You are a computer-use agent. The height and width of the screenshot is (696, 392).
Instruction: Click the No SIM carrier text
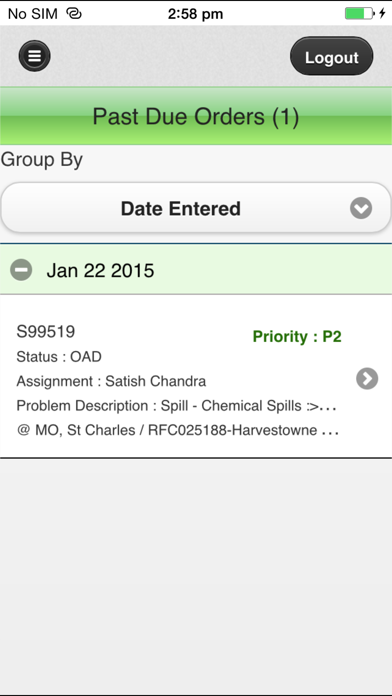point(33,14)
